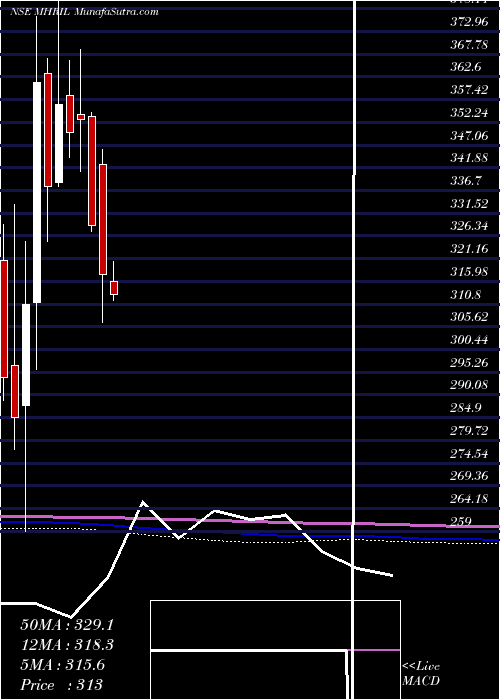Click the latest small red candlestick near 313
Viewport: 500px width, 700px height.
[x=114, y=288]
